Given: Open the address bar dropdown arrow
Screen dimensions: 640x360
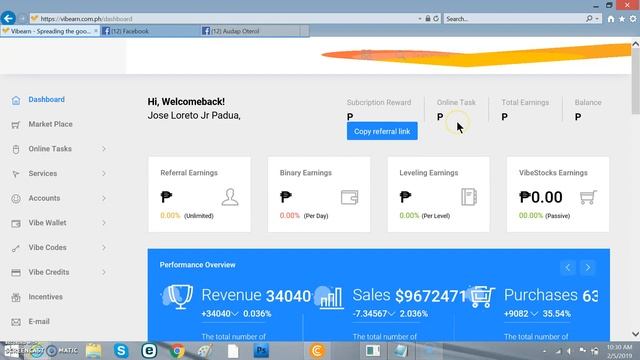Looking at the screenshot, I should [x=420, y=19].
